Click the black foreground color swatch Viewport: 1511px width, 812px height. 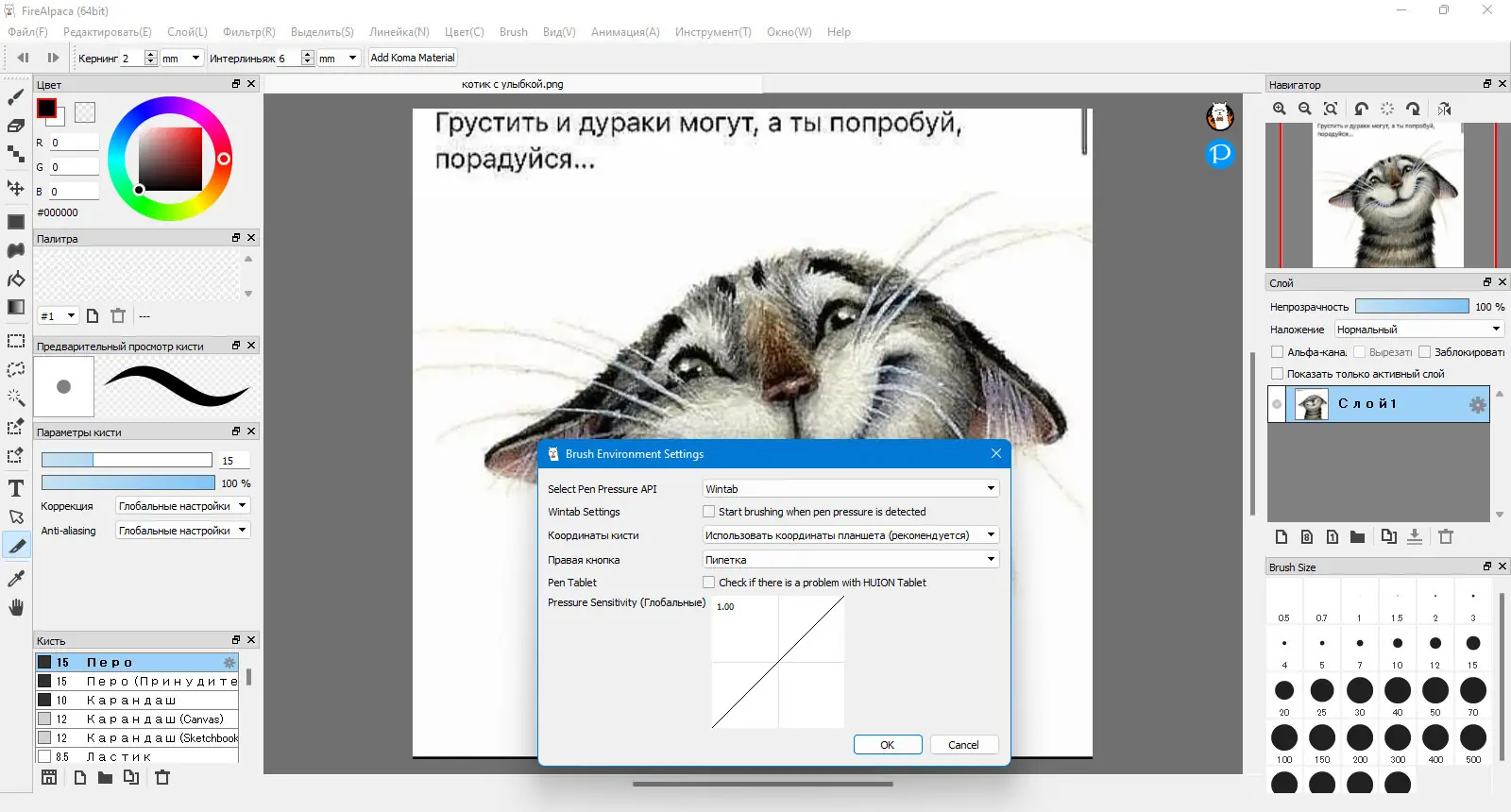(46, 108)
